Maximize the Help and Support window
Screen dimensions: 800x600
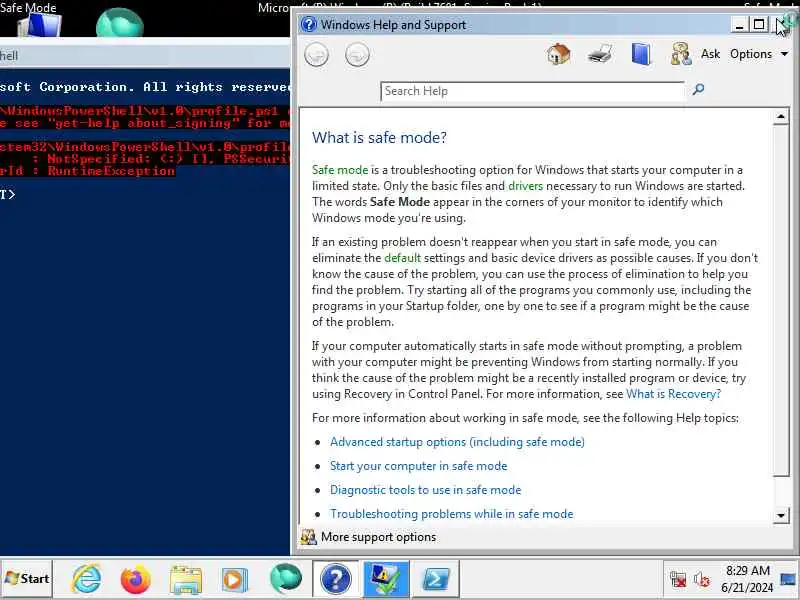[759, 24]
